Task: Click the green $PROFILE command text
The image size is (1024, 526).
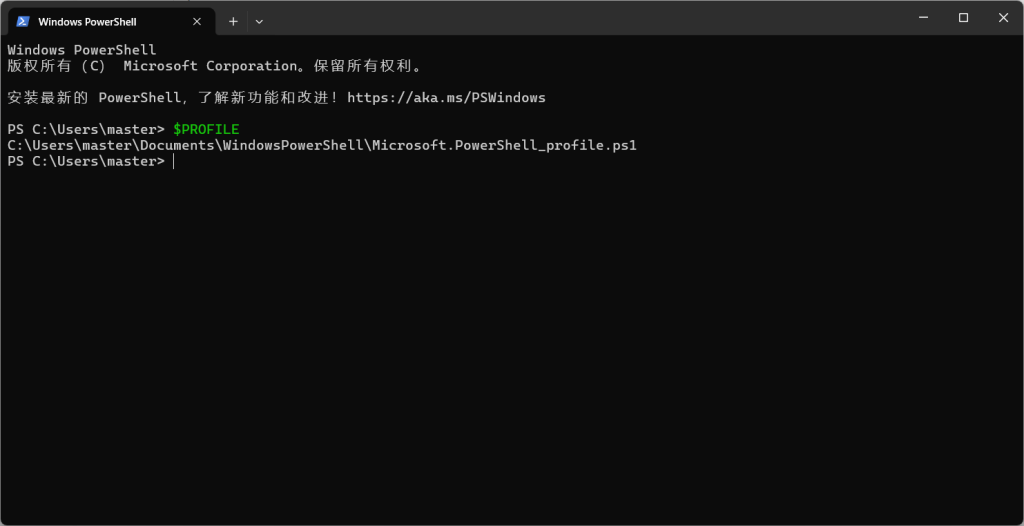Action: tap(206, 129)
